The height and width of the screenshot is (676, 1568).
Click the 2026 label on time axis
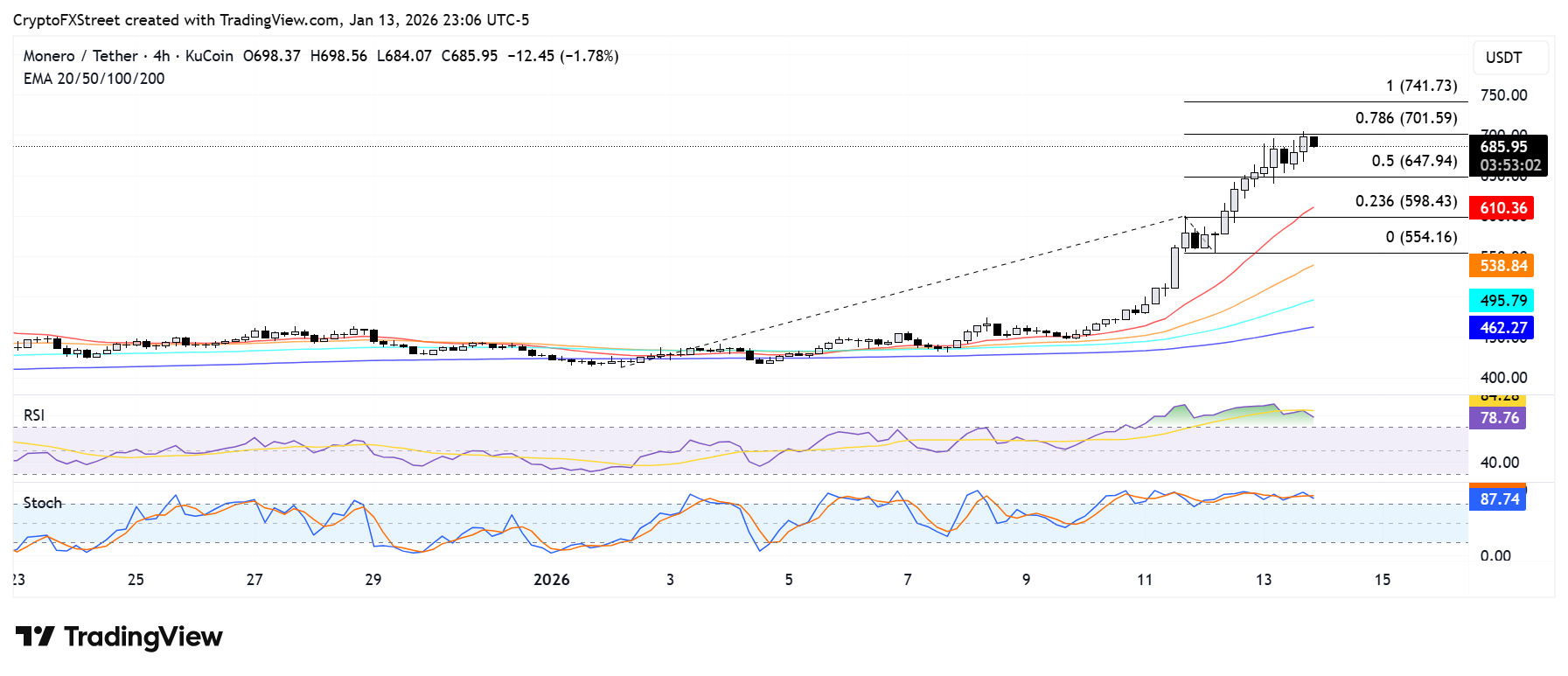pyautogui.click(x=551, y=580)
